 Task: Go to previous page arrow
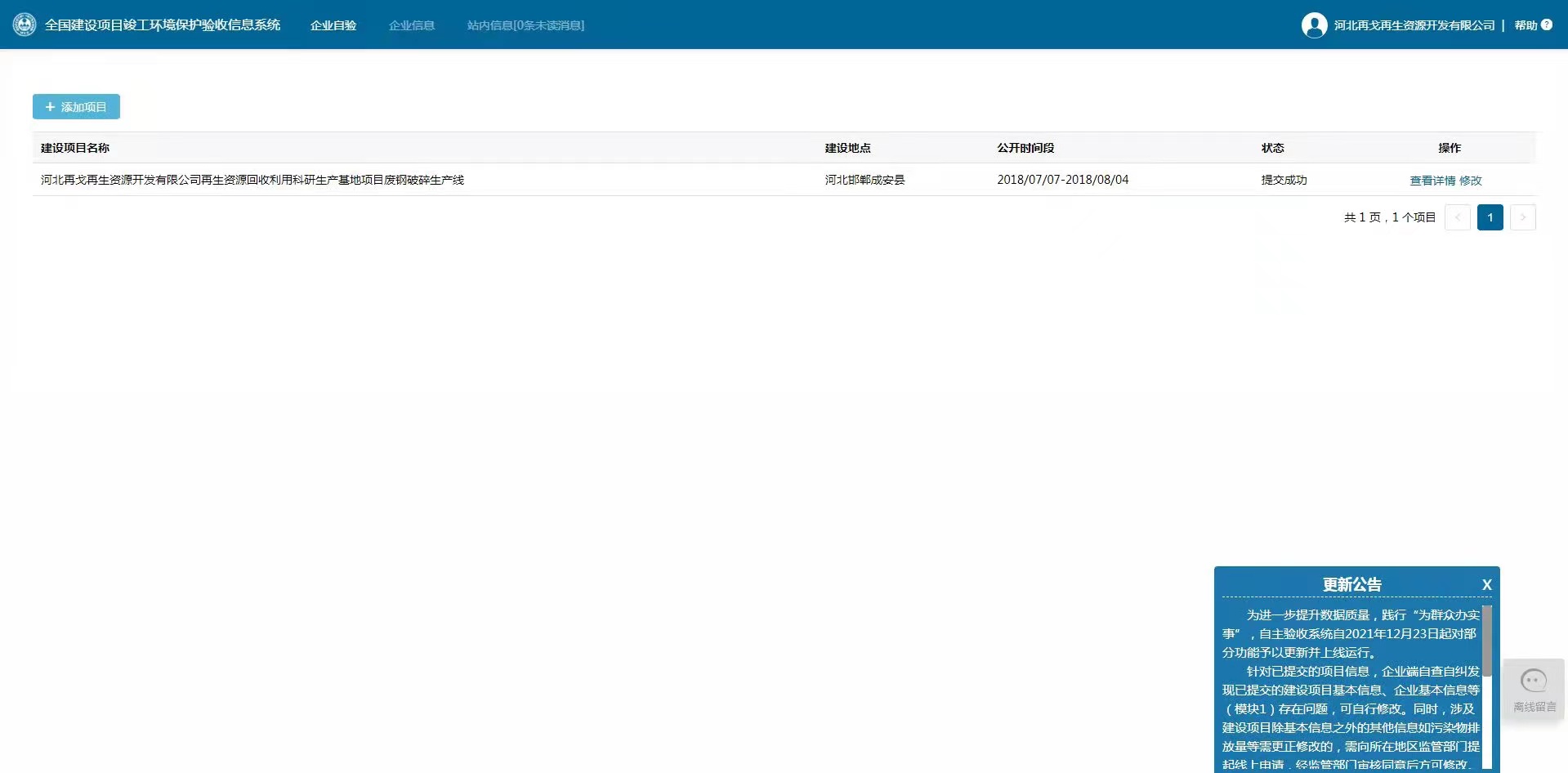pos(1458,217)
